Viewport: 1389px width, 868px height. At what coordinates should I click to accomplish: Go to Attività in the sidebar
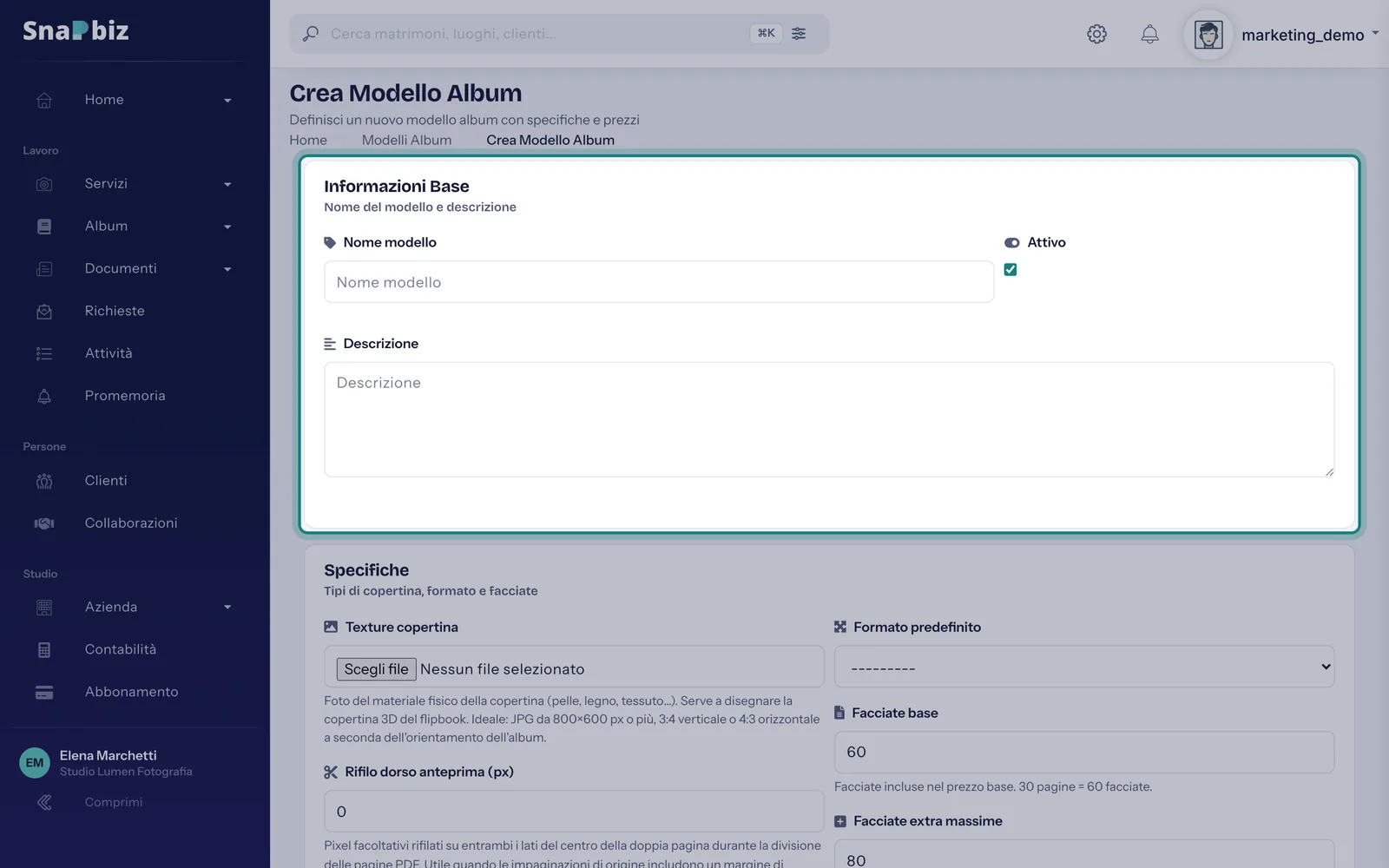[x=109, y=353]
